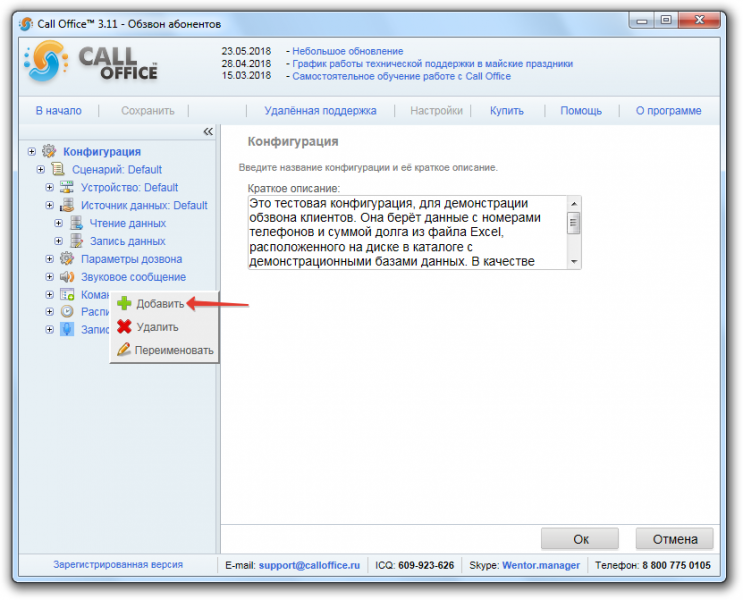Screen dimensions: 743x600
Task: Click the phone number 8 800 775 0105
Action: click(x=676, y=565)
